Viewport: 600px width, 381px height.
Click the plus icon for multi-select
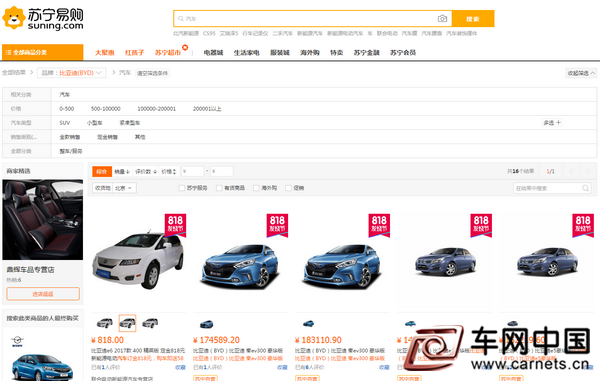[x=558, y=122]
